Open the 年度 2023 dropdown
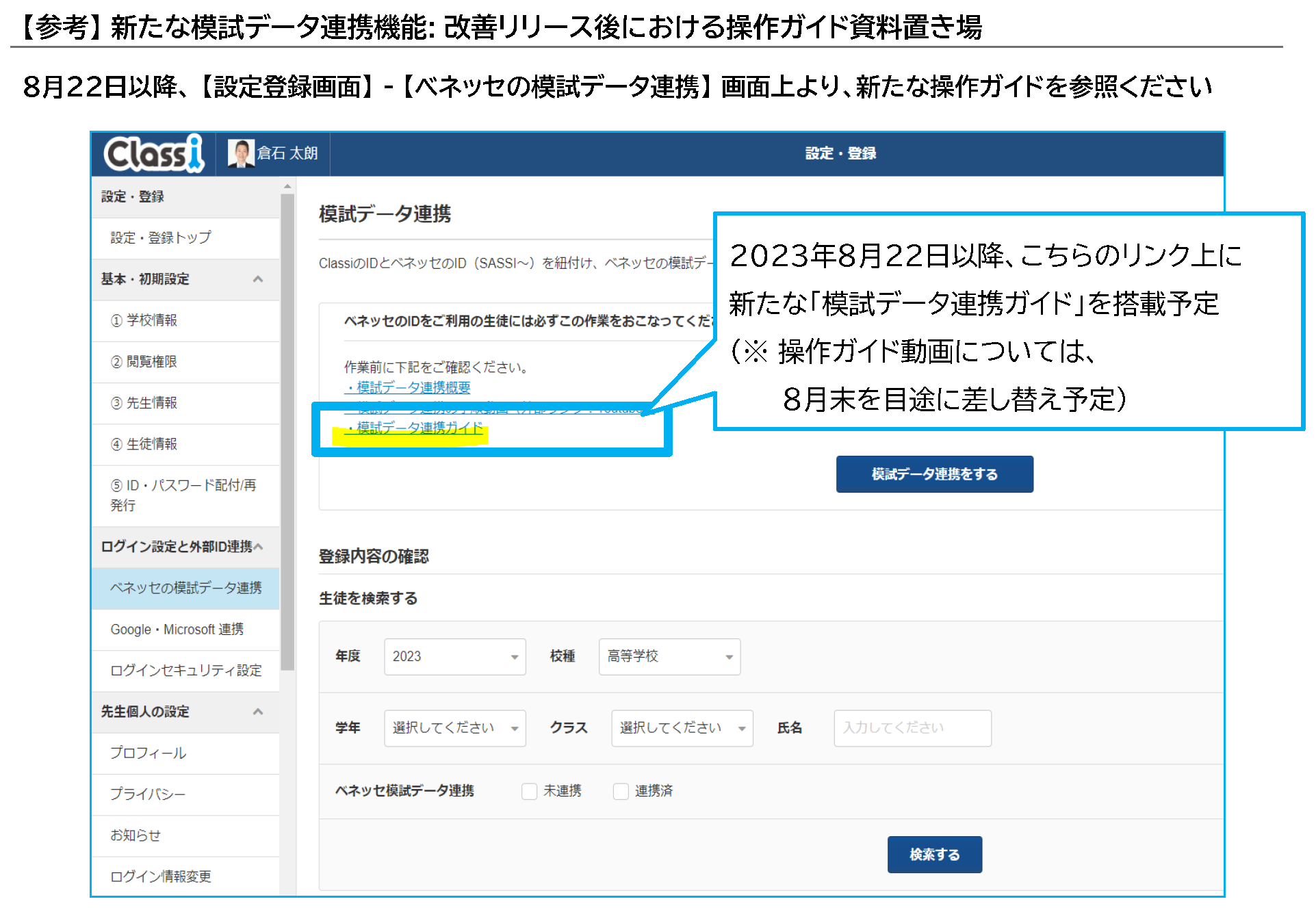The image size is (1316, 908). [x=454, y=657]
